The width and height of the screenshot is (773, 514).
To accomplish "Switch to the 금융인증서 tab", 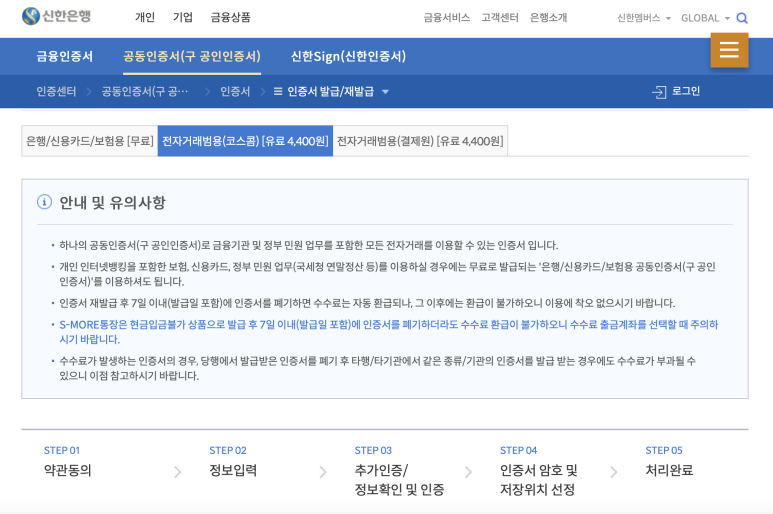I will pyautogui.click(x=65, y=56).
